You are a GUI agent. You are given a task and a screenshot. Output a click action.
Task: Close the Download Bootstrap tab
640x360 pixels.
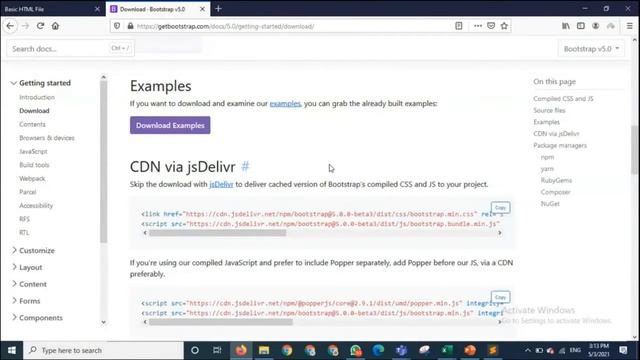[202, 9]
